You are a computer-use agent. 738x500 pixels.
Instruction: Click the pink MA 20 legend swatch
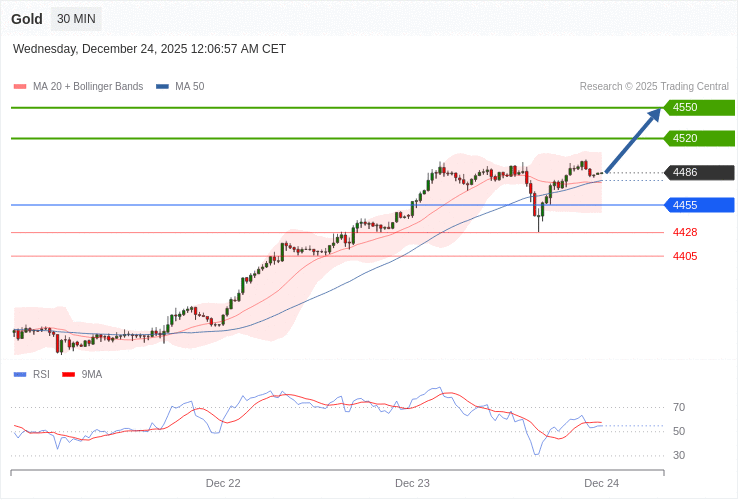coord(20,87)
